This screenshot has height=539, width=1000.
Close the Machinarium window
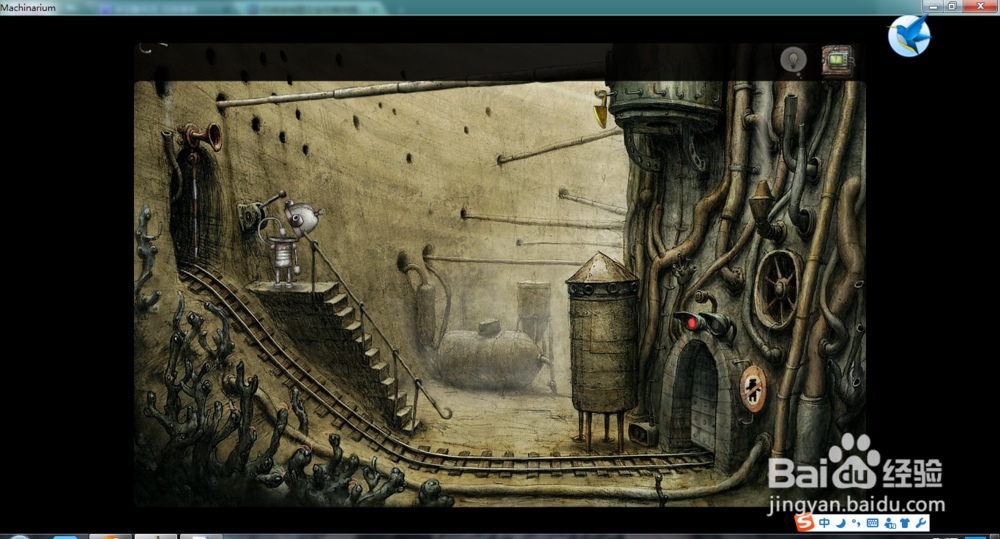pyautogui.click(x=981, y=6)
